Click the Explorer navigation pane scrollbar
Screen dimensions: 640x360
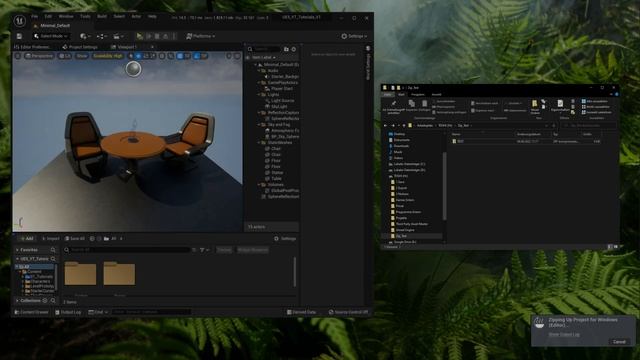pos(444,186)
